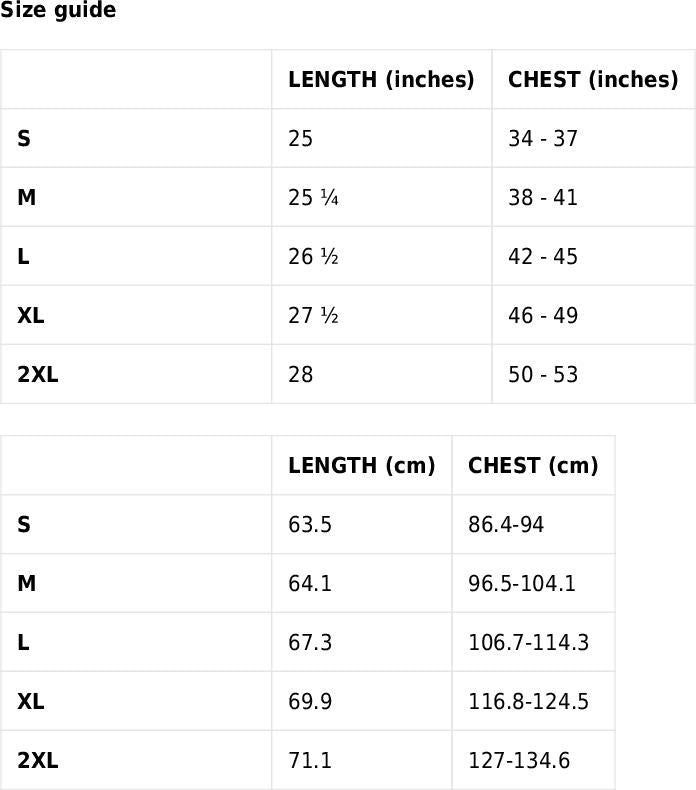Click the 127-134.6 chest value
This screenshot has width=696, height=790.
click(x=519, y=761)
